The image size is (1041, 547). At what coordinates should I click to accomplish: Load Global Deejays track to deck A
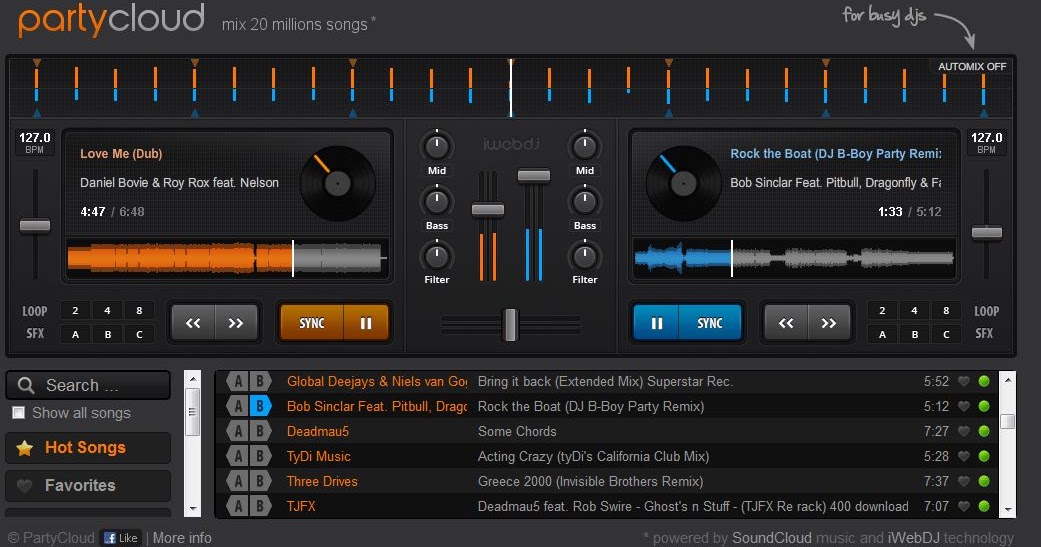coord(237,381)
